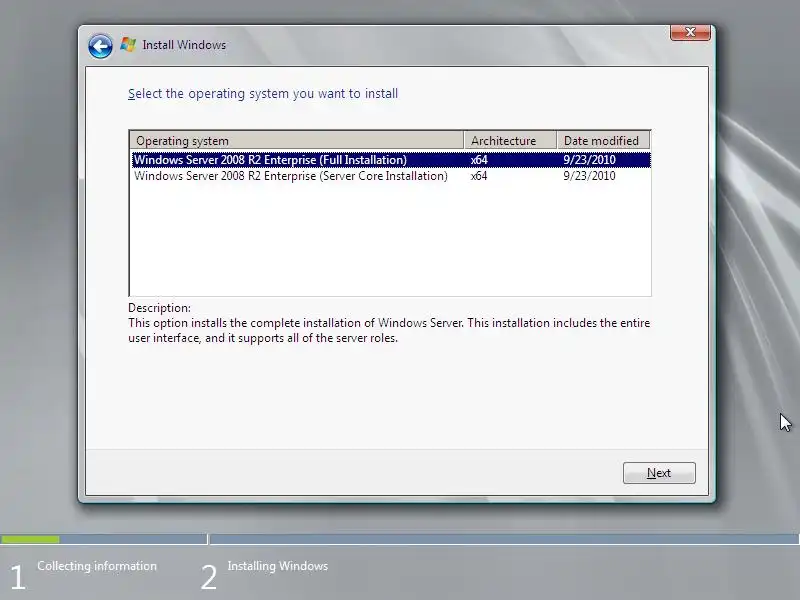Click the blue back arrow button

tap(100, 46)
